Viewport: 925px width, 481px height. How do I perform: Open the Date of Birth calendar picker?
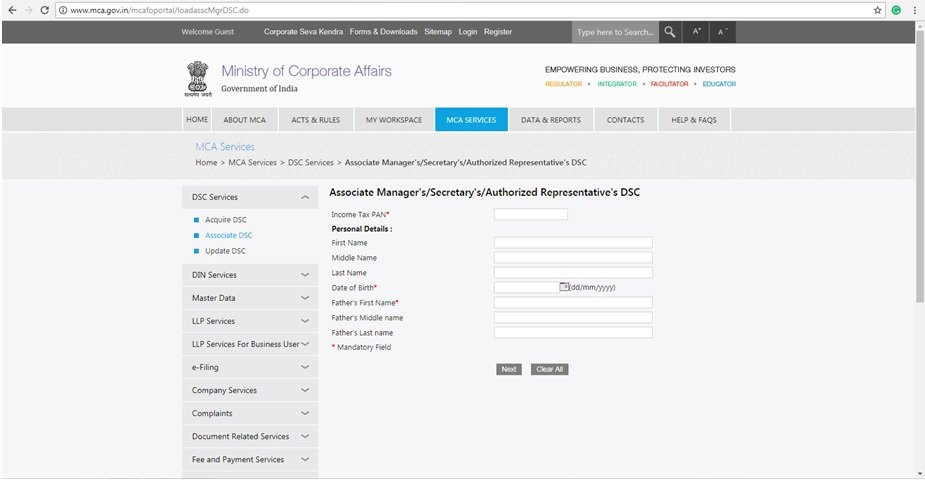pos(564,287)
